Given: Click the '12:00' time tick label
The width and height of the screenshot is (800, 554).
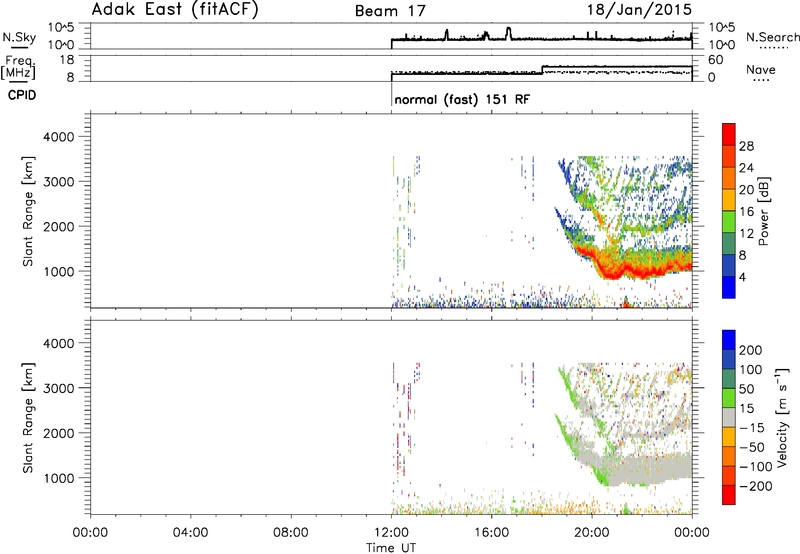Looking at the screenshot, I should [x=391, y=533].
